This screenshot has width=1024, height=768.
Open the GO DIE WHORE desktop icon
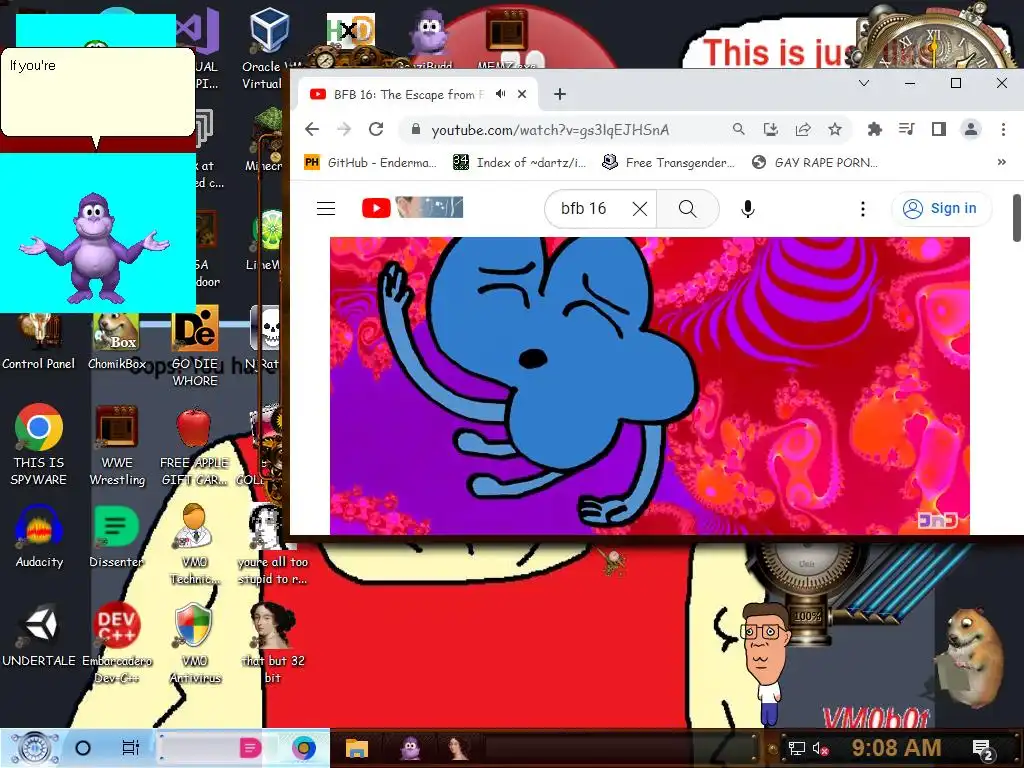pyautogui.click(x=195, y=346)
